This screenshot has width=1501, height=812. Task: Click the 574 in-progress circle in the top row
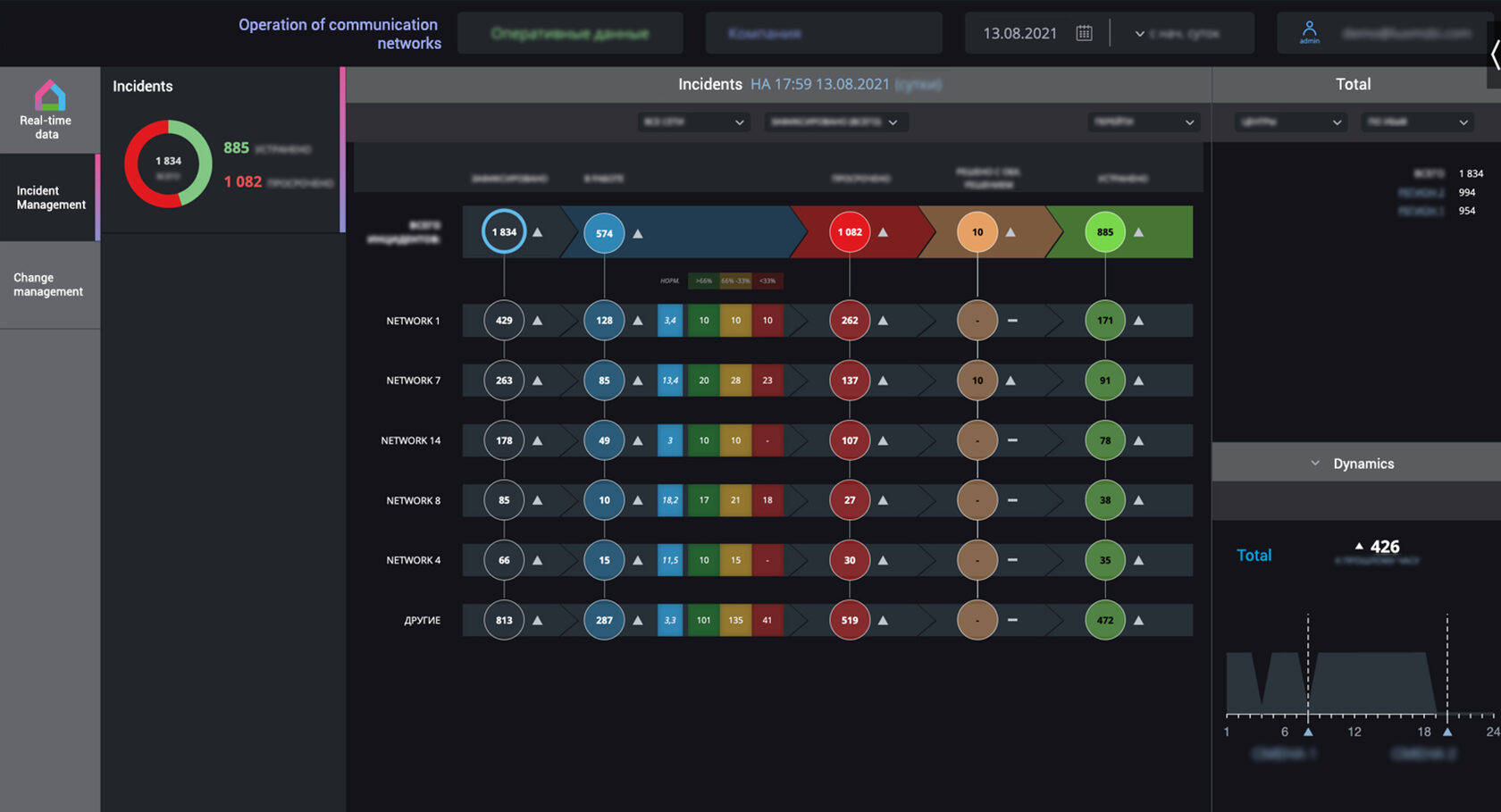tap(604, 233)
